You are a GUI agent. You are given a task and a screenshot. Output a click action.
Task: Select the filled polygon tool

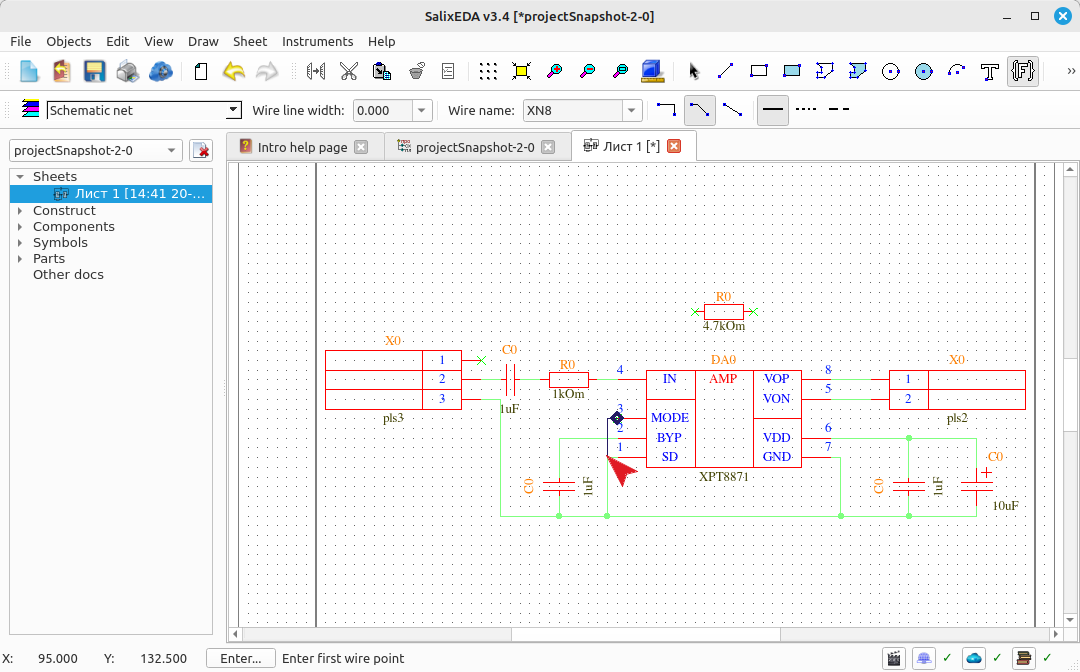(x=858, y=71)
